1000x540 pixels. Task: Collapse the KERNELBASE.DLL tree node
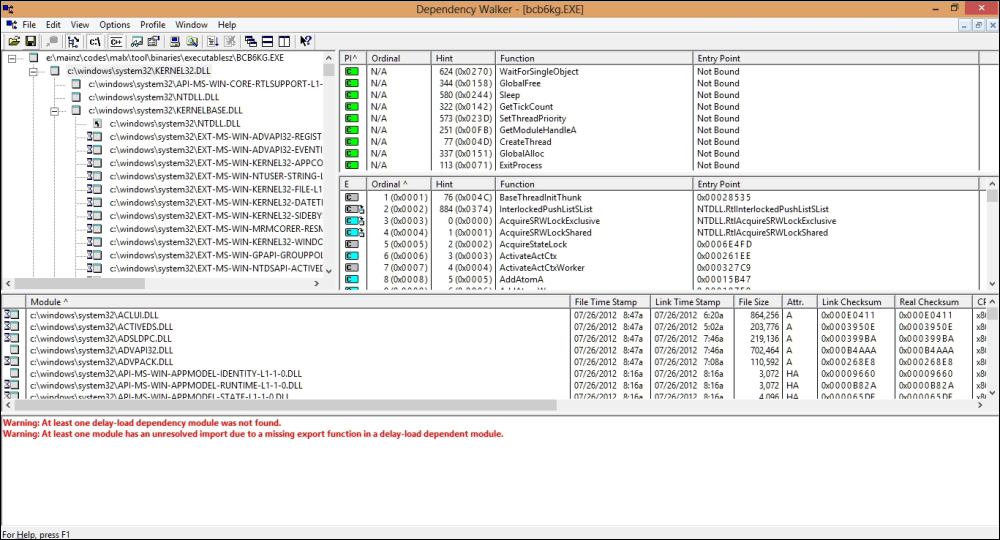54,110
